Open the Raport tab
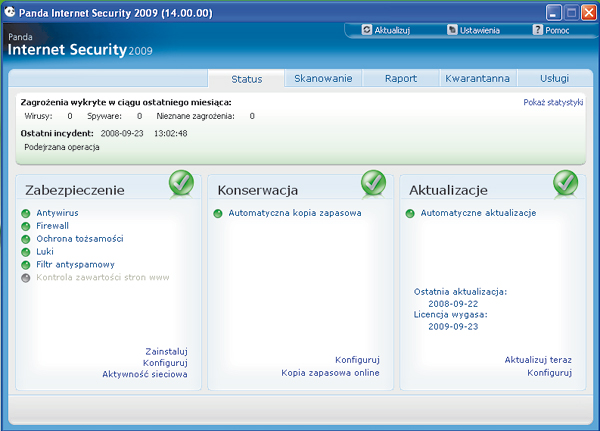The width and height of the screenshot is (600, 431). pyautogui.click(x=400, y=78)
